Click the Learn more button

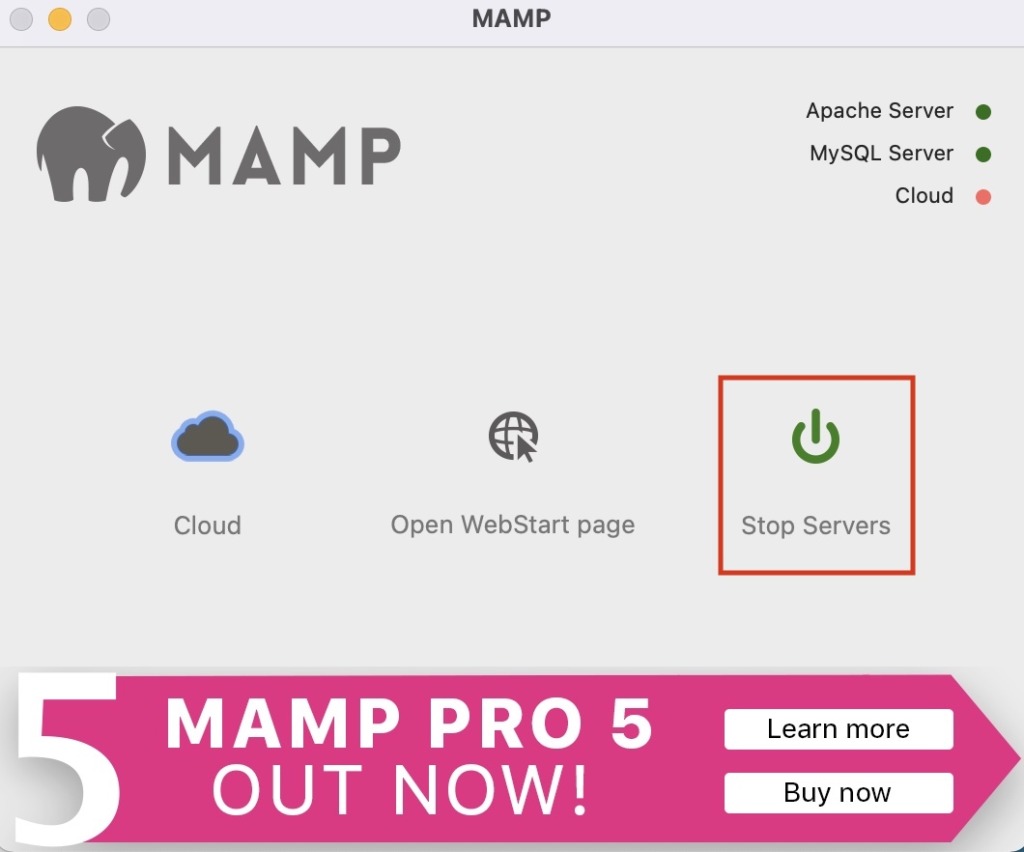coord(839,729)
